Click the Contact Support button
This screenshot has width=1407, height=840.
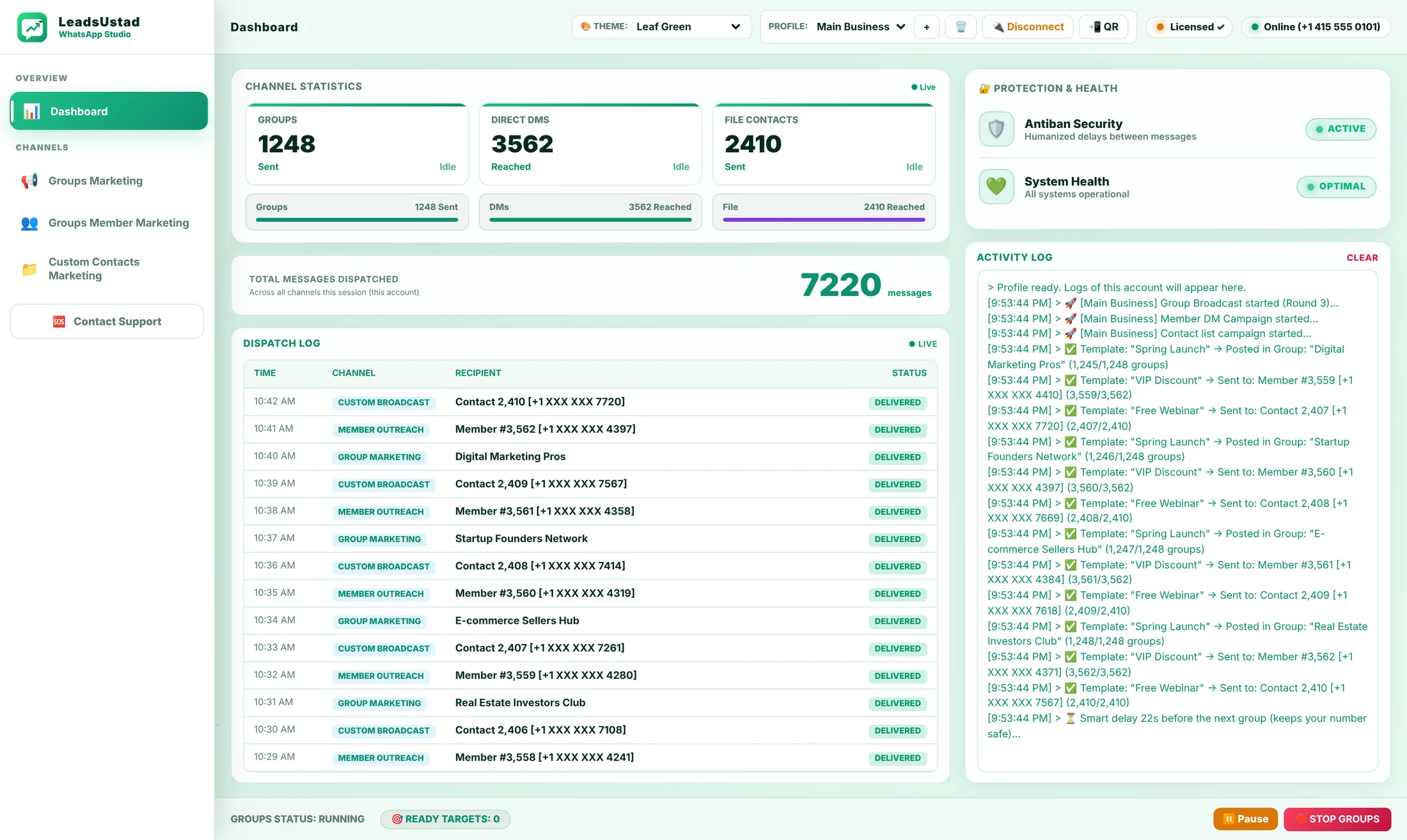(x=107, y=322)
